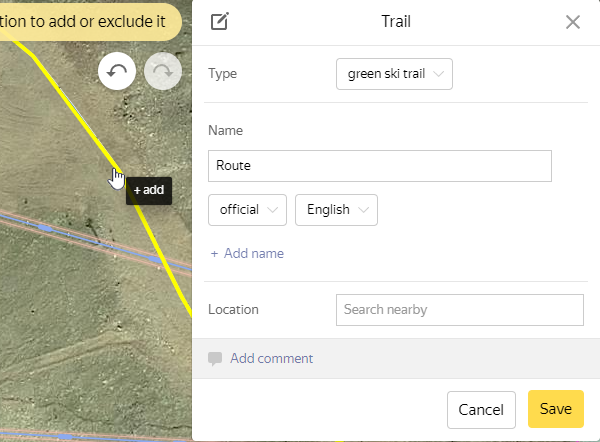Click the edit pencil icon beside Trail
Viewport: 600px width, 442px height.
220,22
